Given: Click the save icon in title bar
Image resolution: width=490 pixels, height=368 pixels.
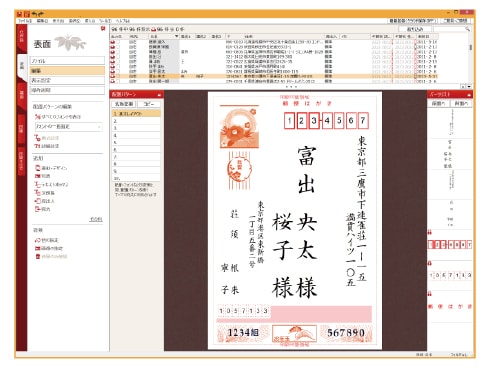Looking at the screenshot, I should 20,14.
